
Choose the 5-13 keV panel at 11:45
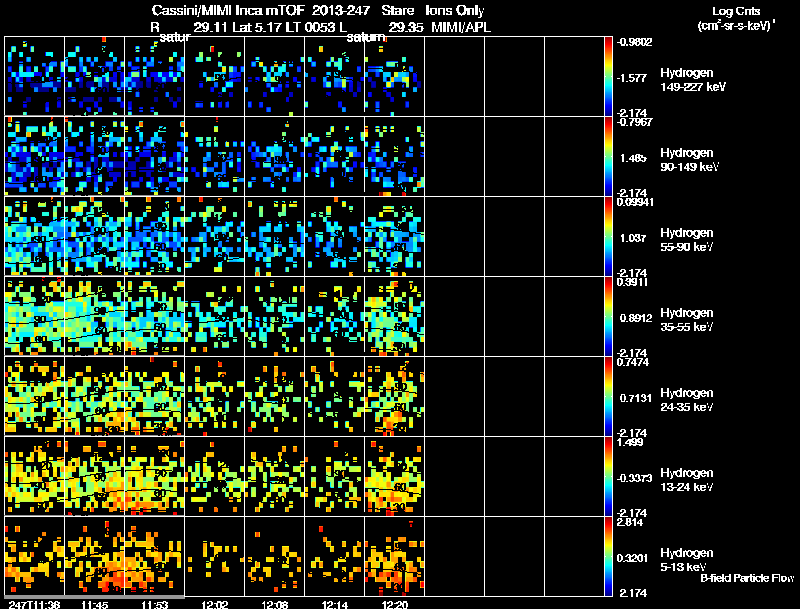click(x=94, y=556)
